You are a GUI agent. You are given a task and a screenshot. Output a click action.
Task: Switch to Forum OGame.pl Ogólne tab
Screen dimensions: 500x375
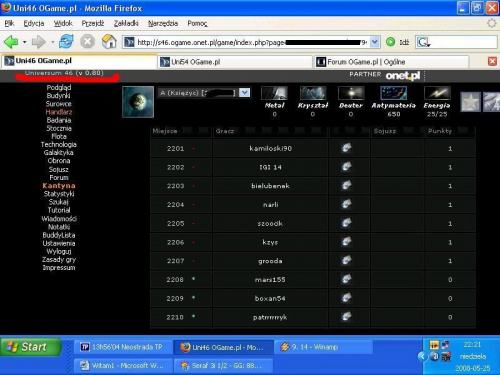click(x=391, y=62)
